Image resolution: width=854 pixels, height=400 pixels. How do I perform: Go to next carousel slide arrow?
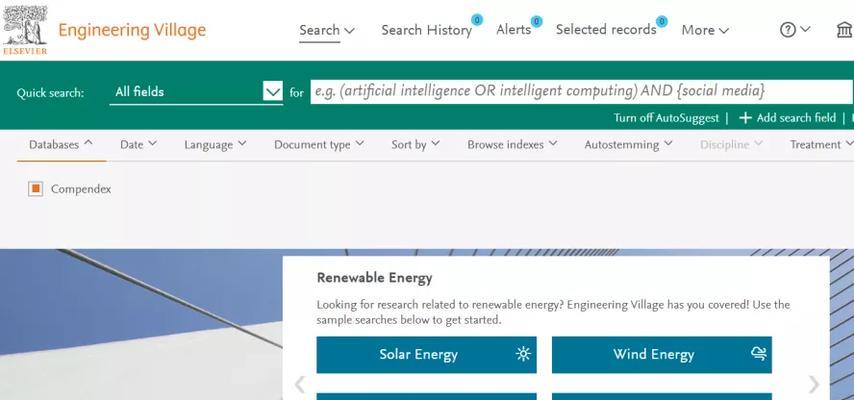(813, 384)
